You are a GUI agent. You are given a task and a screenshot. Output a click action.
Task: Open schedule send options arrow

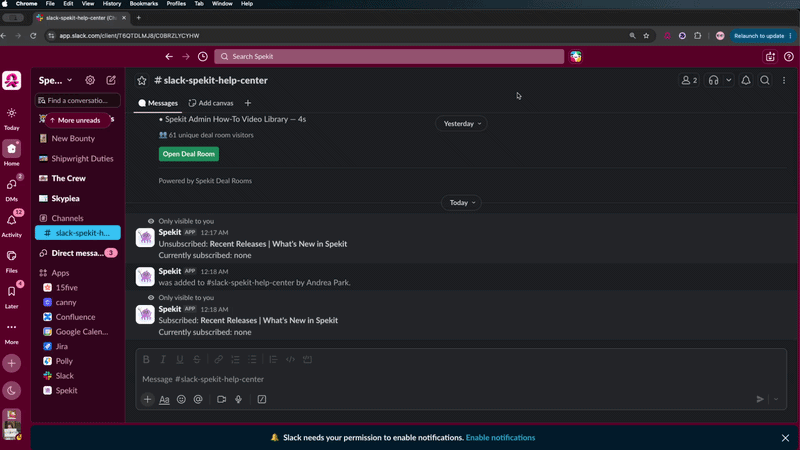pyautogui.click(x=776, y=399)
